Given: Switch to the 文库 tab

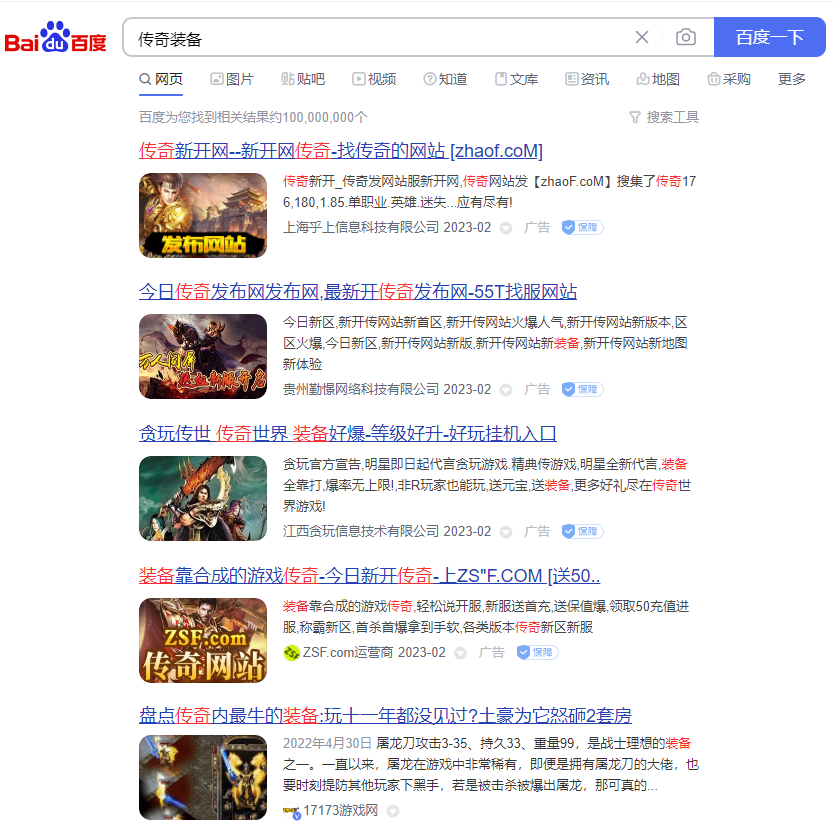Looking at the screenshot, I should point(516,80).
